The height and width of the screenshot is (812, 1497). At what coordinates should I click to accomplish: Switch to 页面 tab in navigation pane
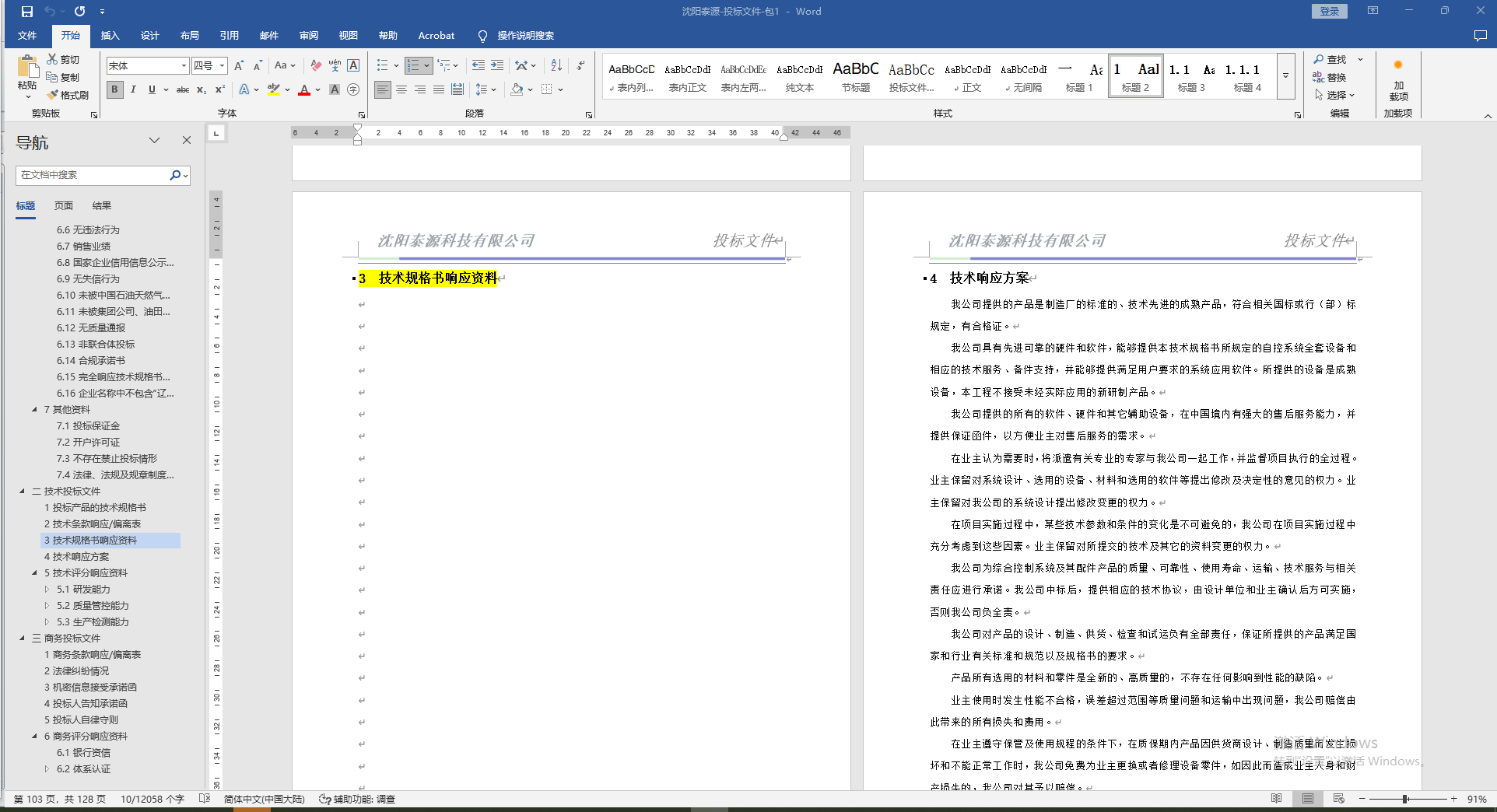pyautogui.click(x=64, y=205)
